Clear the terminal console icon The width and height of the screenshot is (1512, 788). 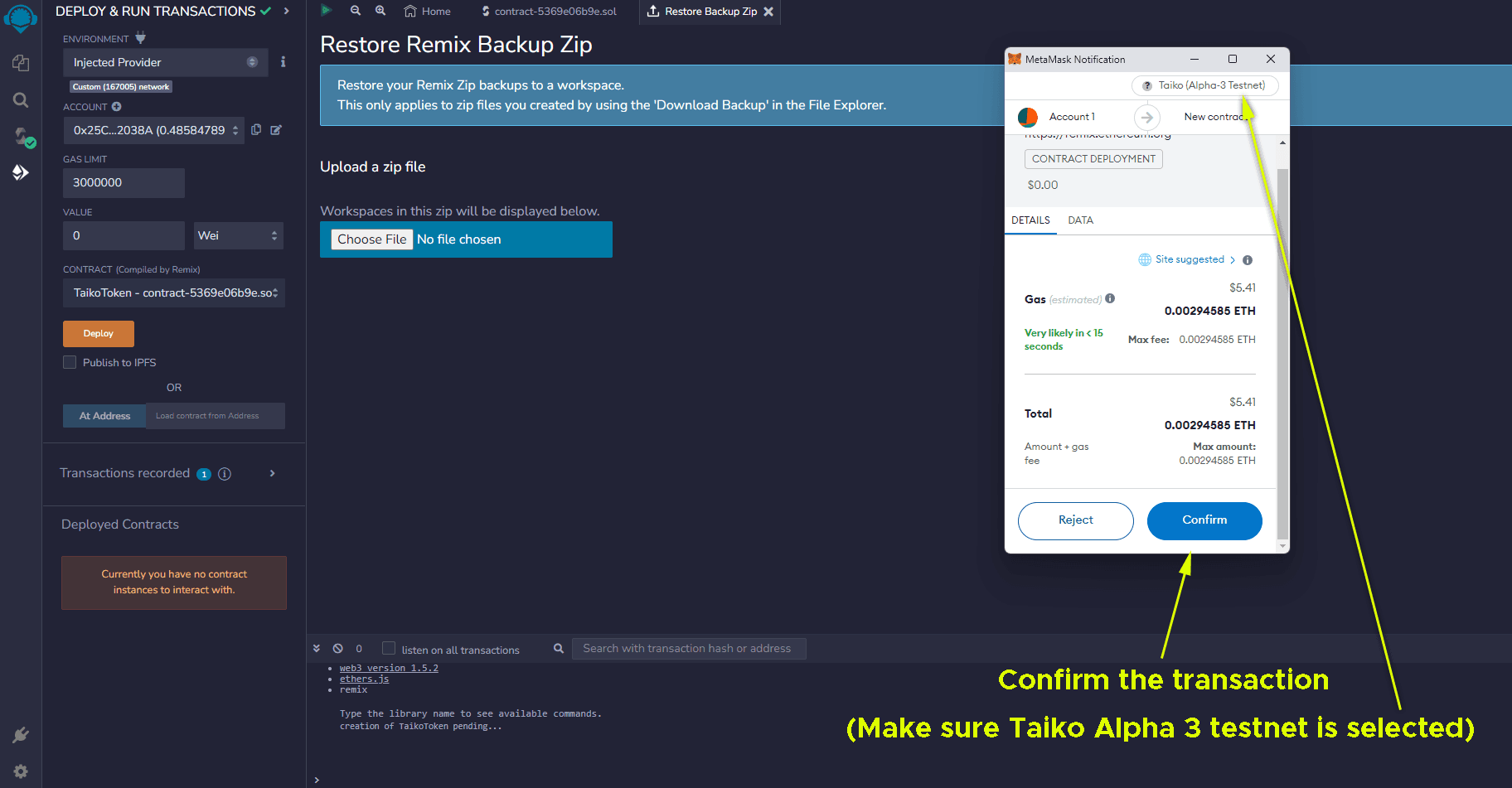pos(338,649)
